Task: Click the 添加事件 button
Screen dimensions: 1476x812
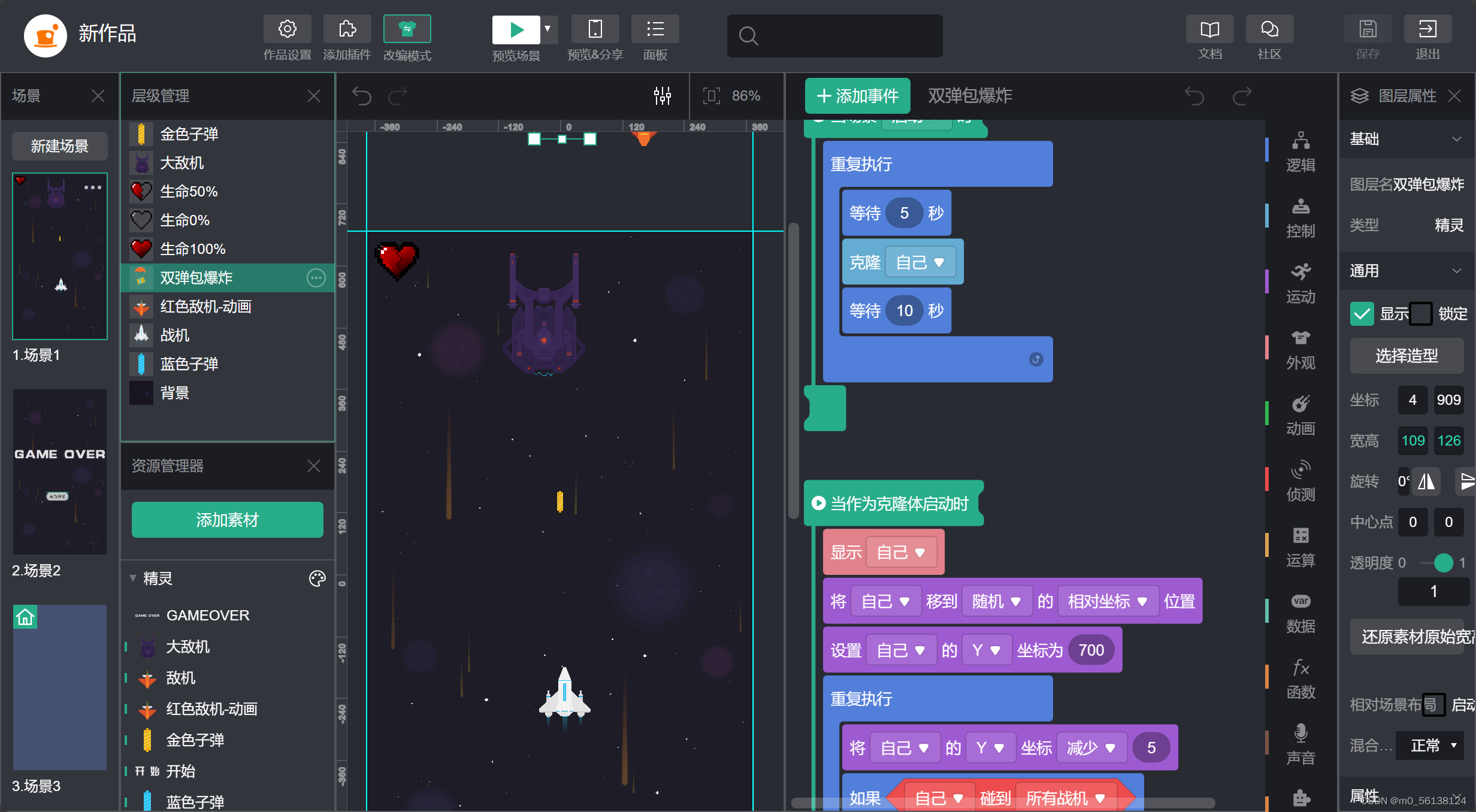Action: pyautogui.click(x=857, y=96)
